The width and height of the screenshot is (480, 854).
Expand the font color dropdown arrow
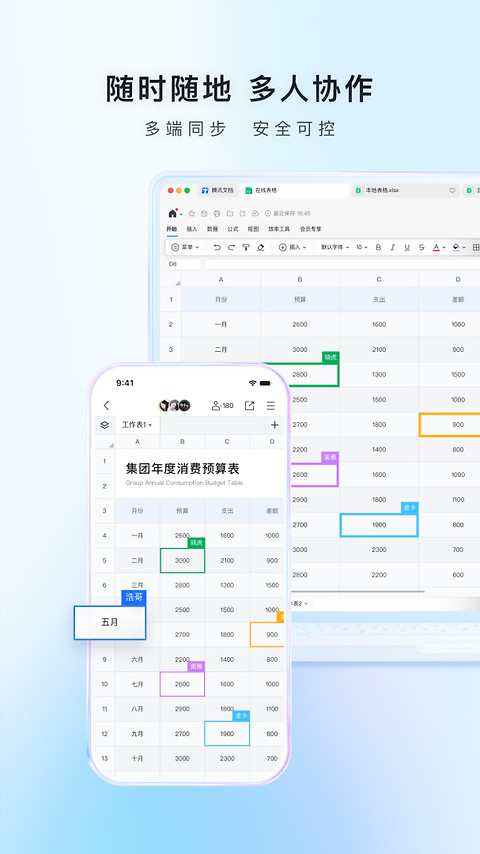(445, 247)
